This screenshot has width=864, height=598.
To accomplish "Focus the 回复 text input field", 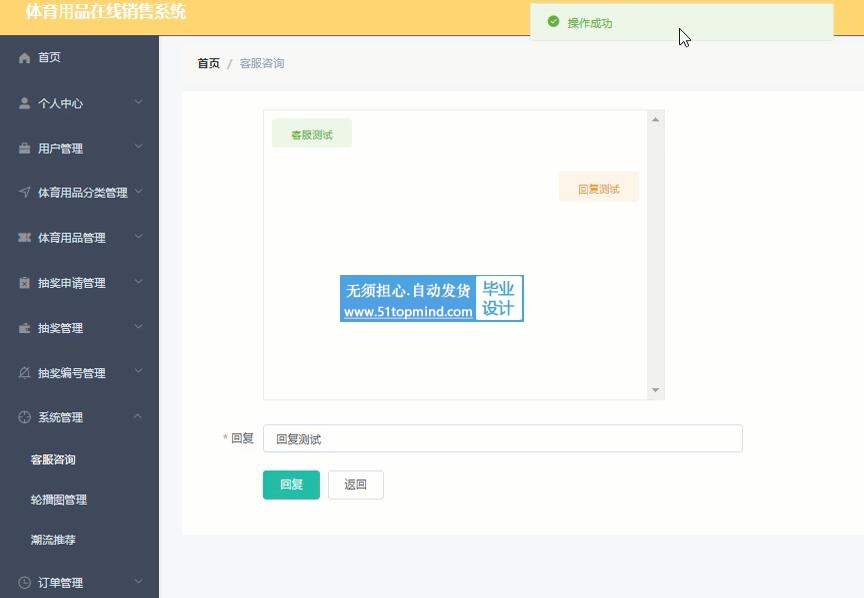I will coord(503,439).
